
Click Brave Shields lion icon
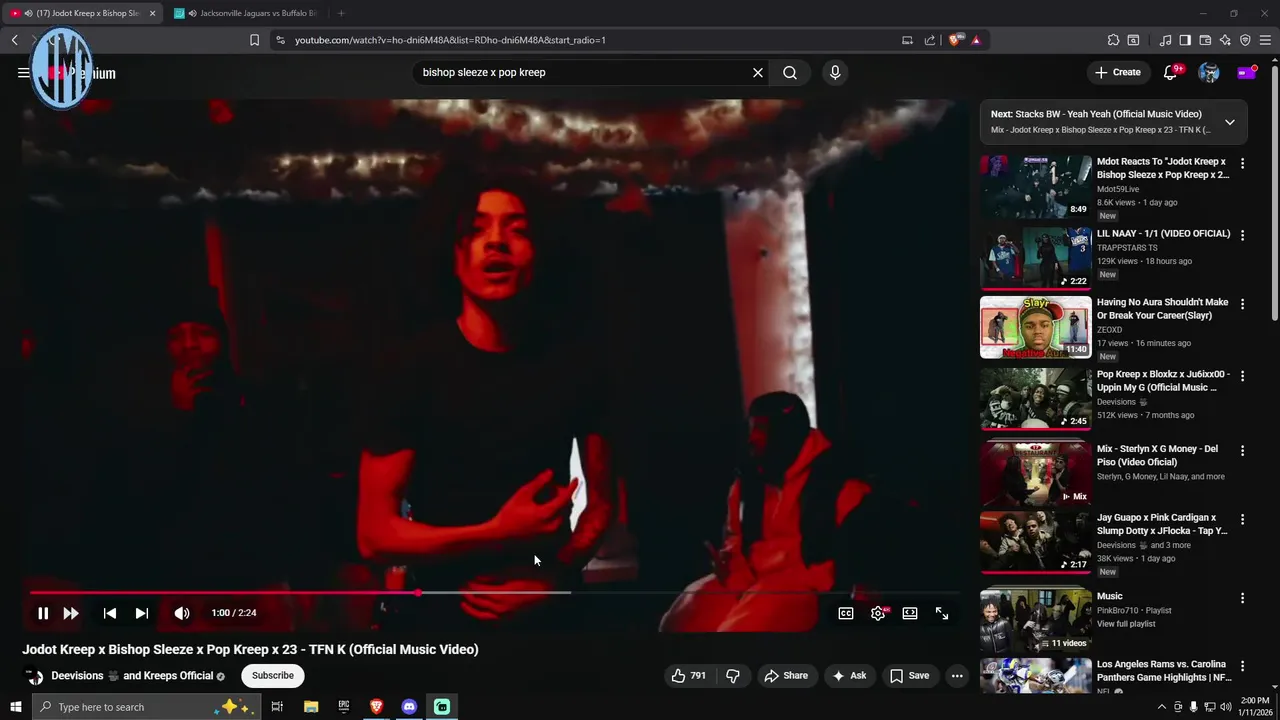(955, 40)
